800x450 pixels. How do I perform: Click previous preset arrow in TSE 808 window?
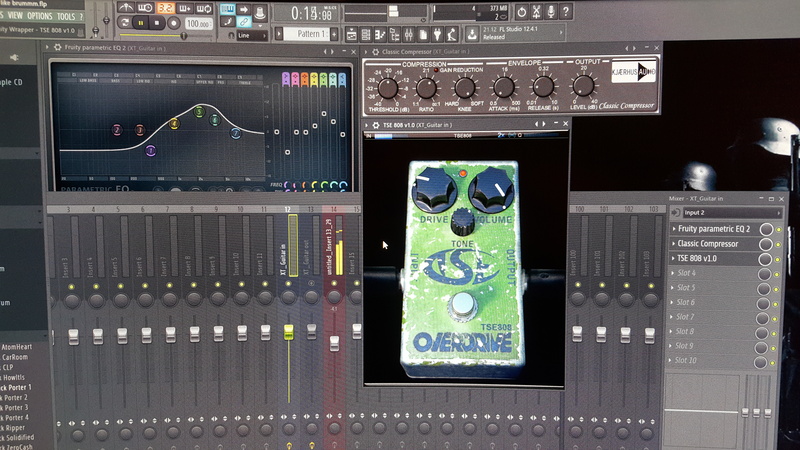[x=536, y=124]
